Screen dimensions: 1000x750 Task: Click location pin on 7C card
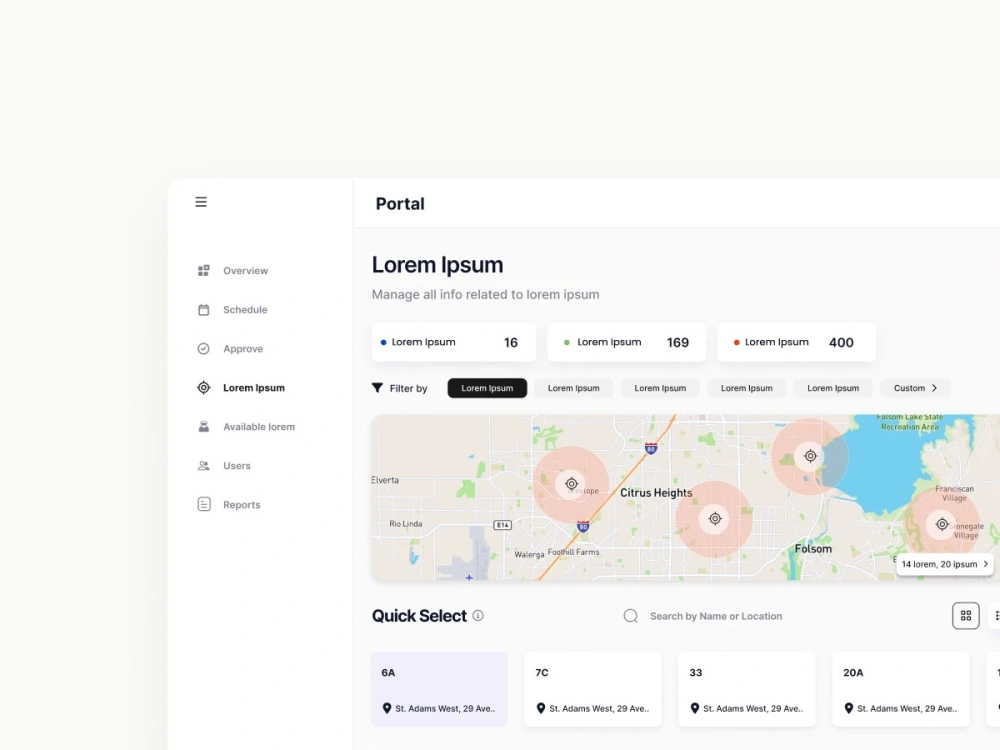(541, 708)
